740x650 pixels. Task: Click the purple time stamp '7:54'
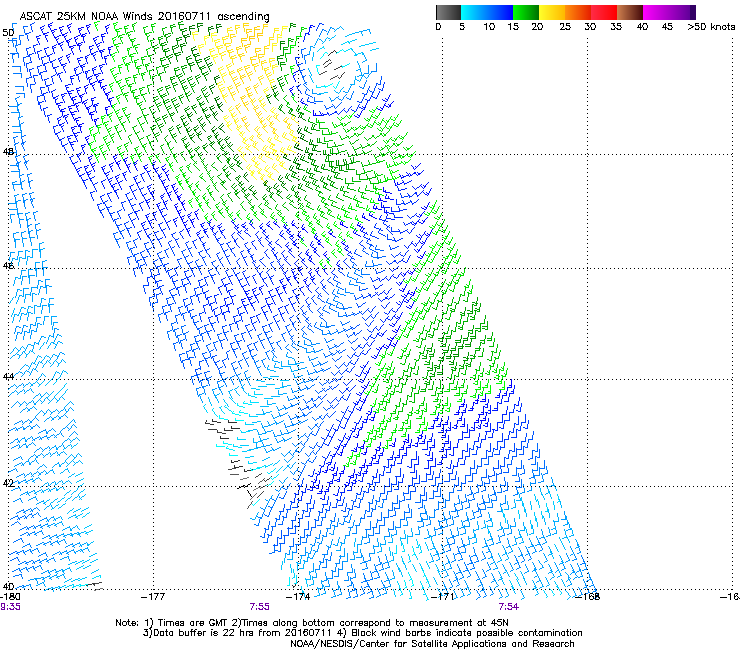click(508, 607)
